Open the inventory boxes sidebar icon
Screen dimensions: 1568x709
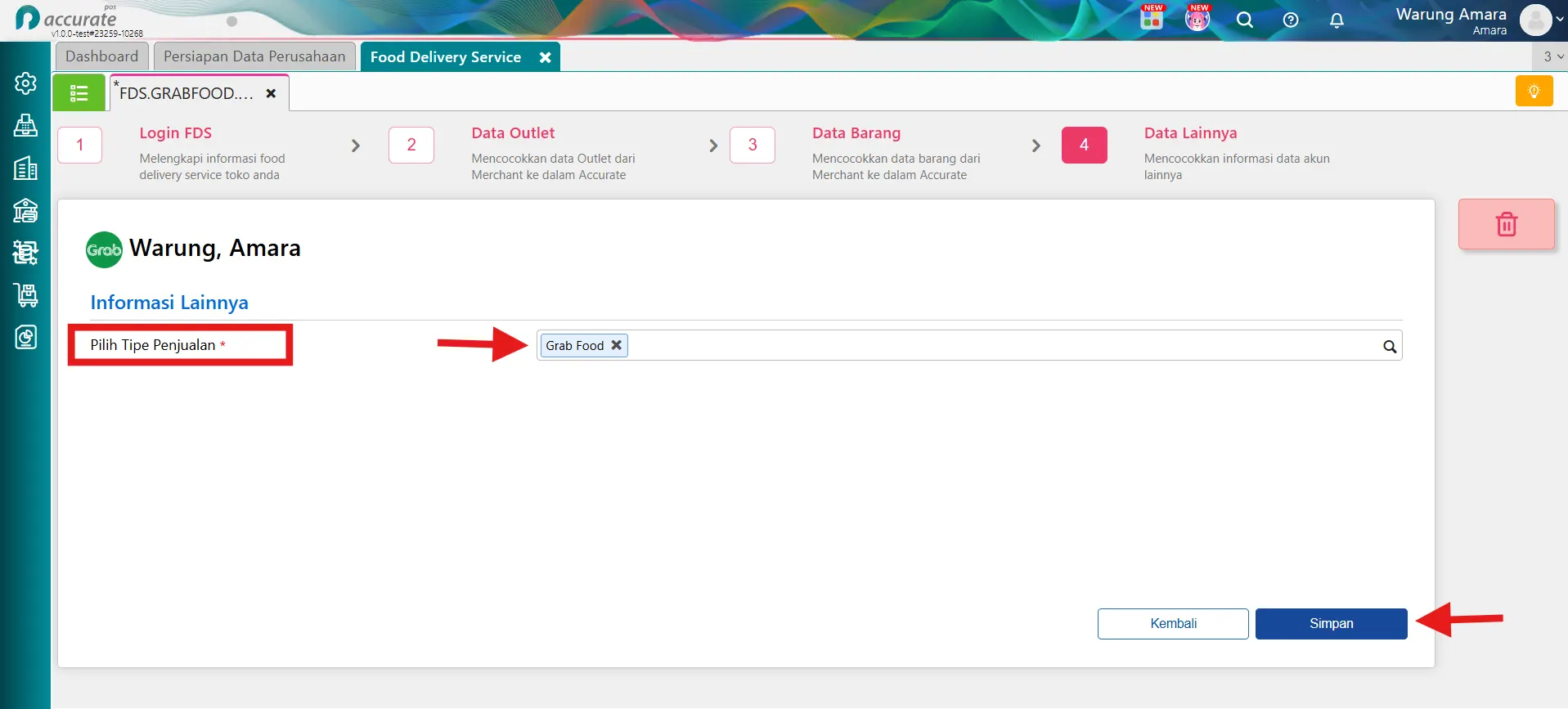coord(25,253)
